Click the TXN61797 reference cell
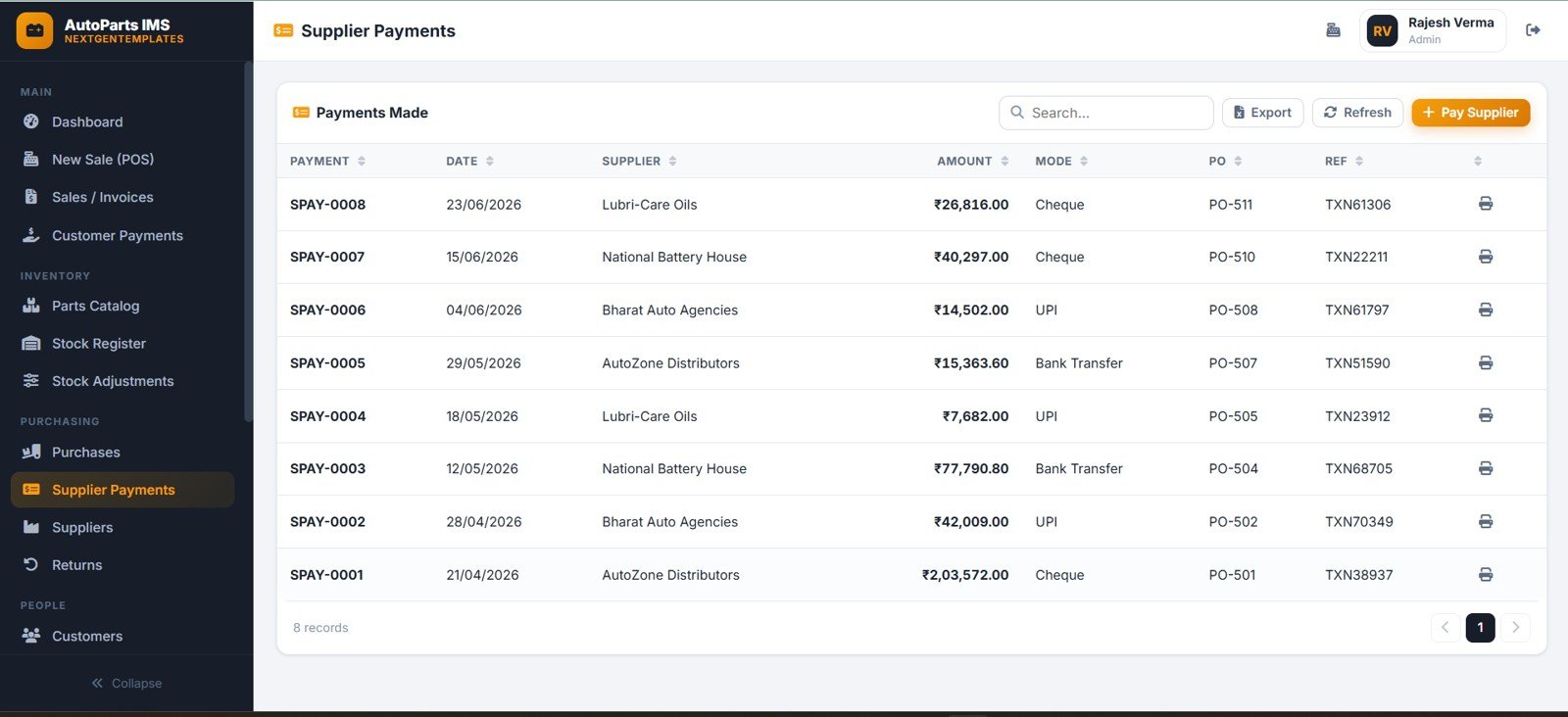 [1356, 310]
